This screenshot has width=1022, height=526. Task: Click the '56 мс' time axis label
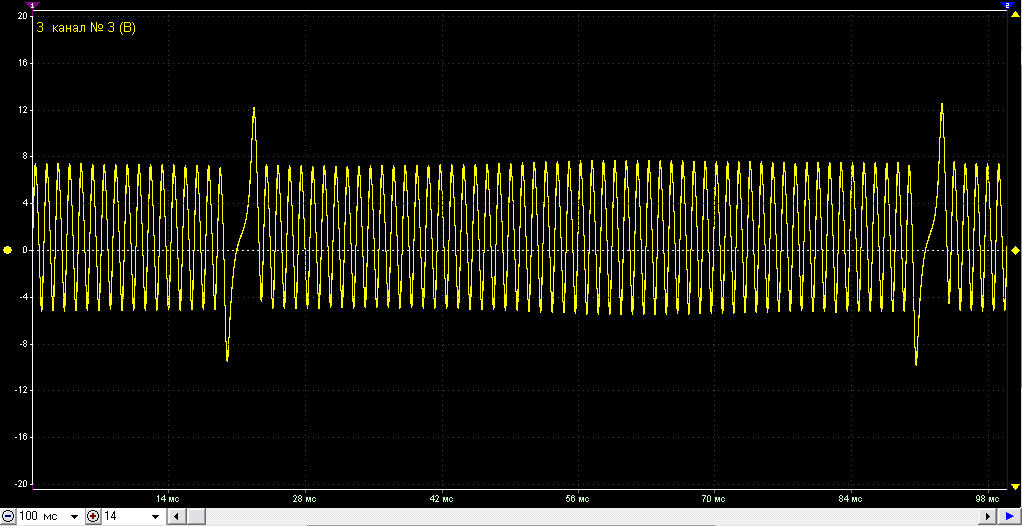pos(578,499)
